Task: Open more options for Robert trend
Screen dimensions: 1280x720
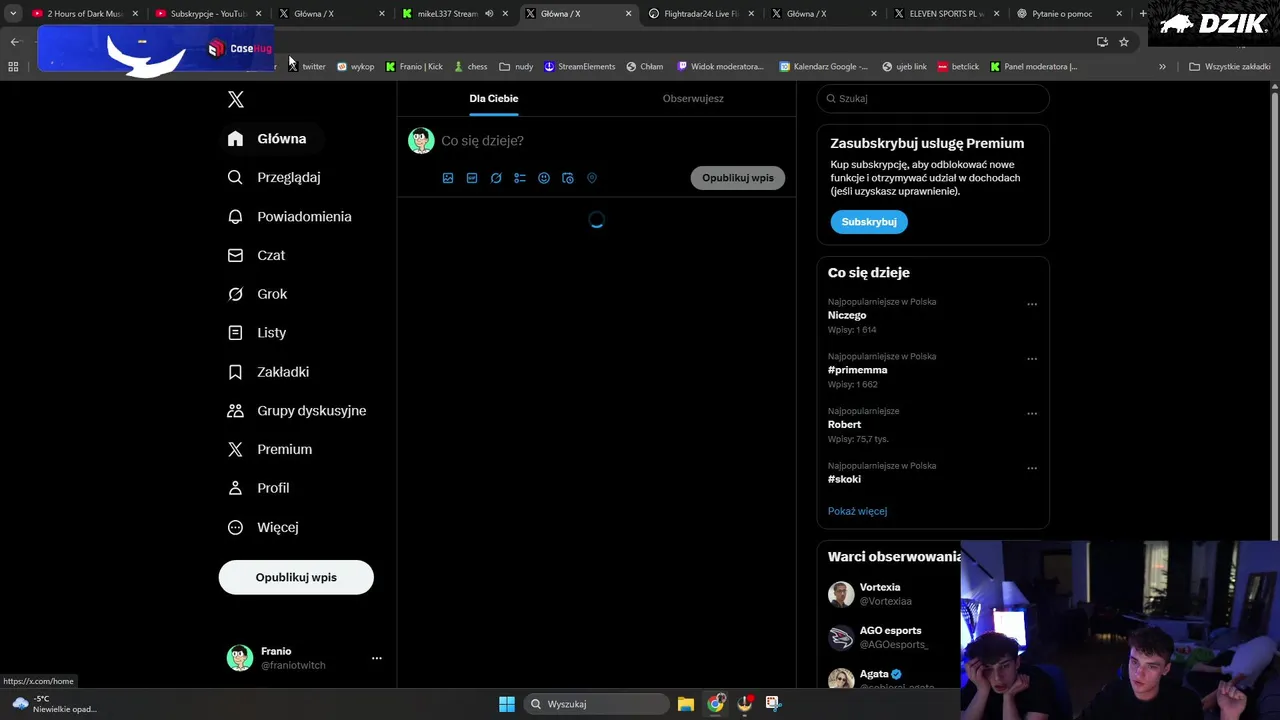Action: 1032,413
